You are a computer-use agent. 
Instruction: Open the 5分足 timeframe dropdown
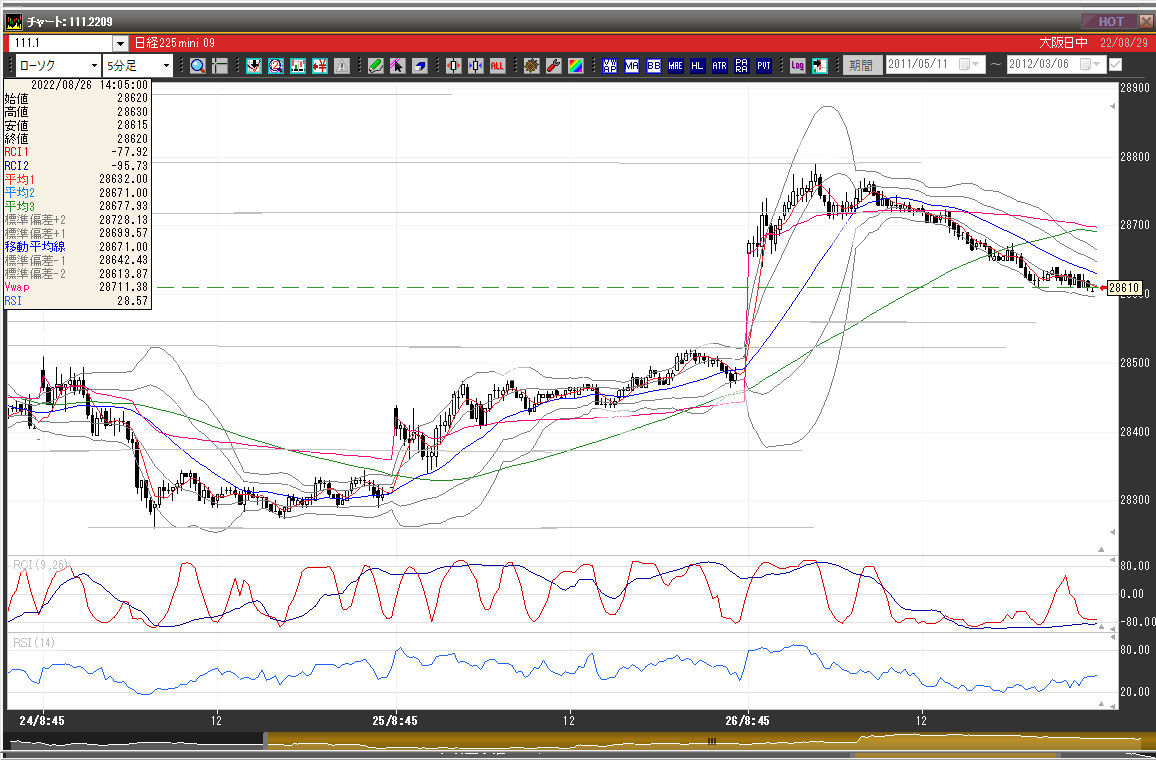166,66
